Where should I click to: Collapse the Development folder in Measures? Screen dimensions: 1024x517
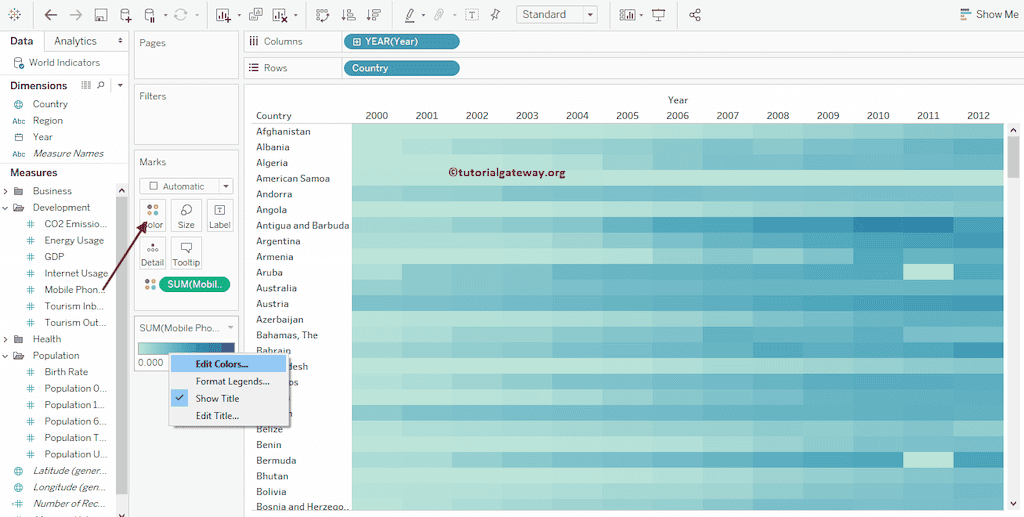click(x=6, y=208)
